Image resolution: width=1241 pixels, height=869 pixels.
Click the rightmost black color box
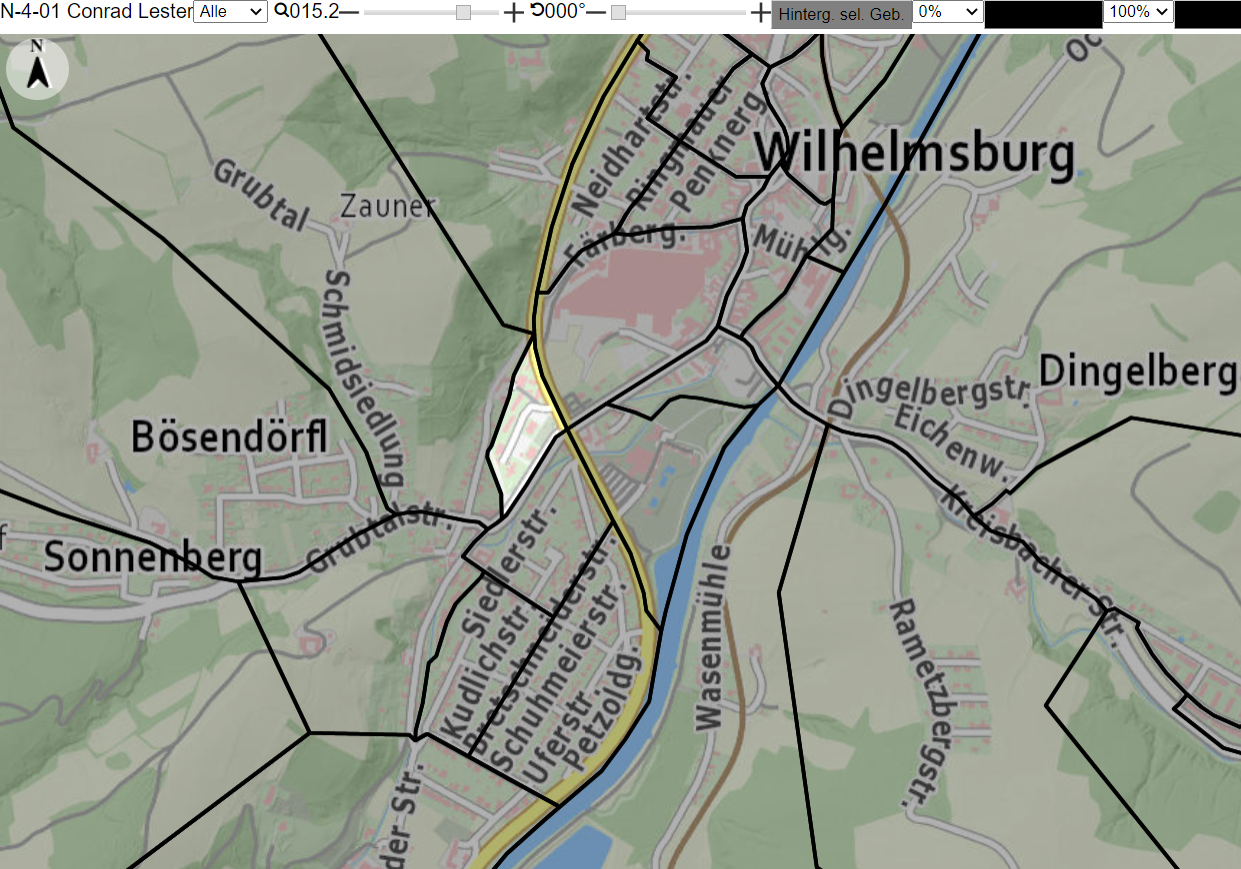[x=1208, y=14]
